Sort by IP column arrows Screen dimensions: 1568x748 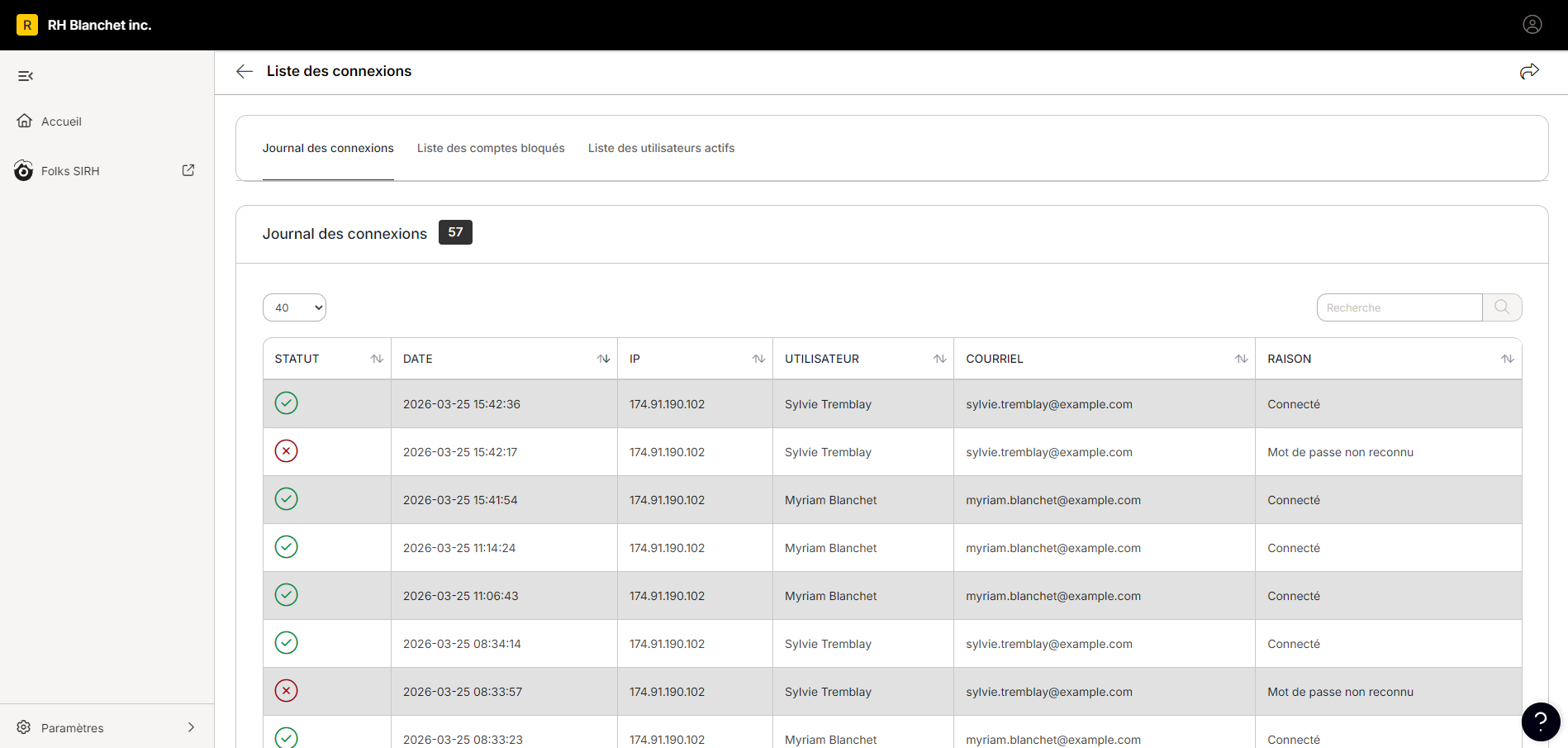pyautogui.click(x=758, y=359)
